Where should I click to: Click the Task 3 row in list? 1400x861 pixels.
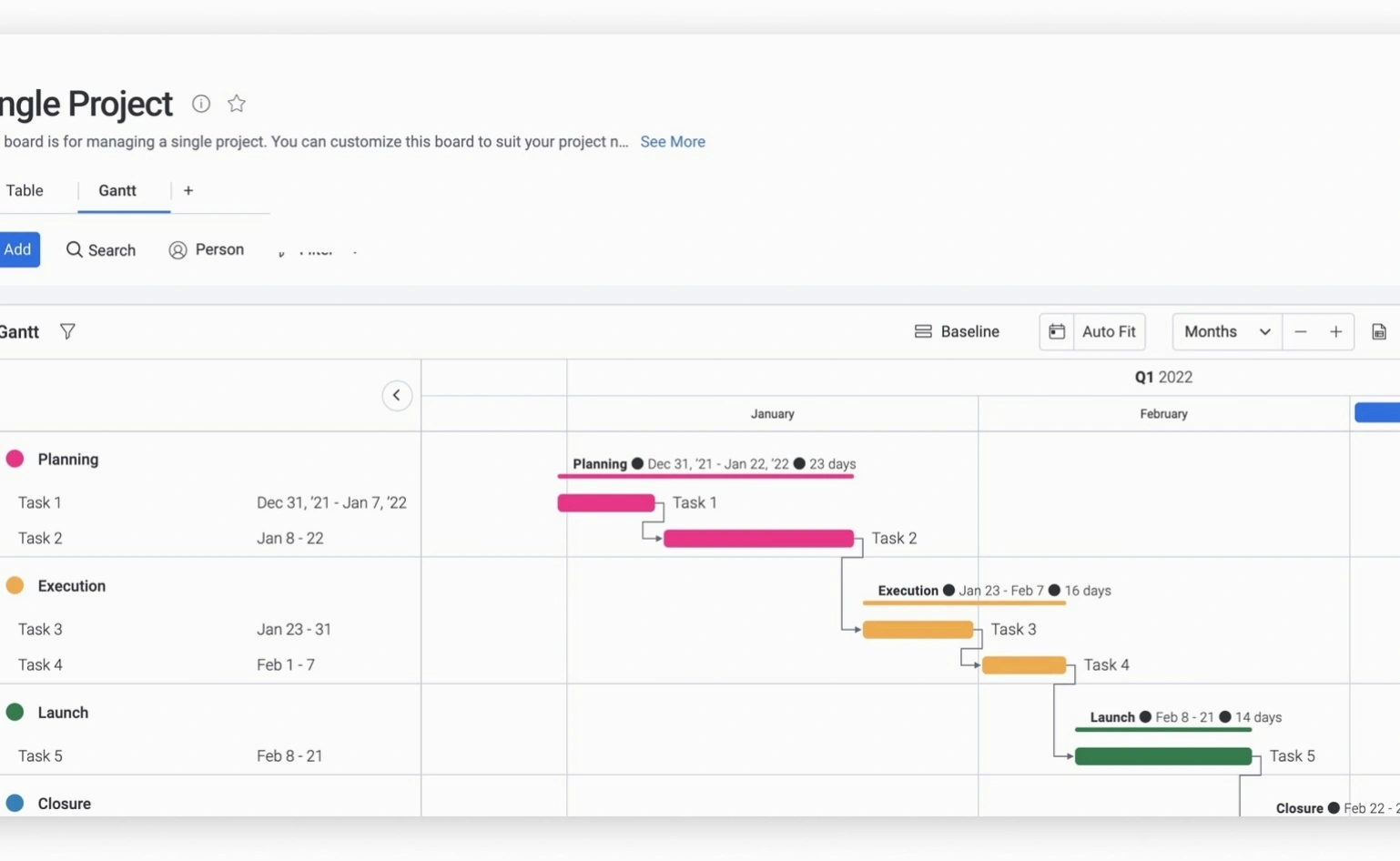[41, 629]
